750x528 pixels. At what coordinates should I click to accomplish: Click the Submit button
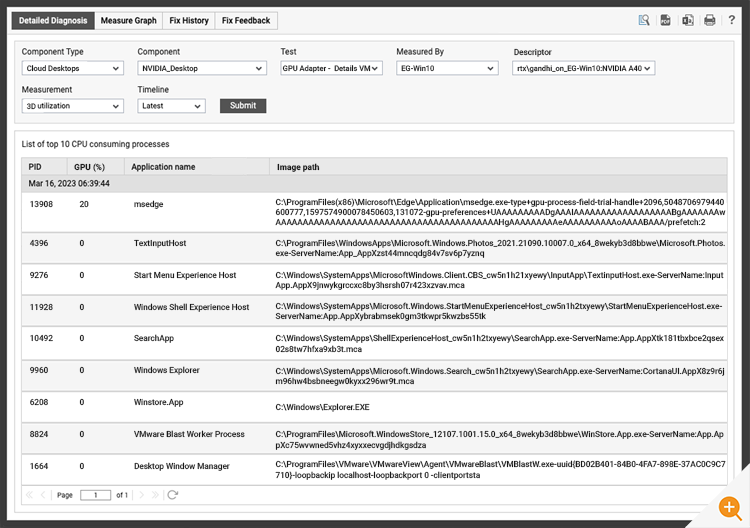pos(243,106)
